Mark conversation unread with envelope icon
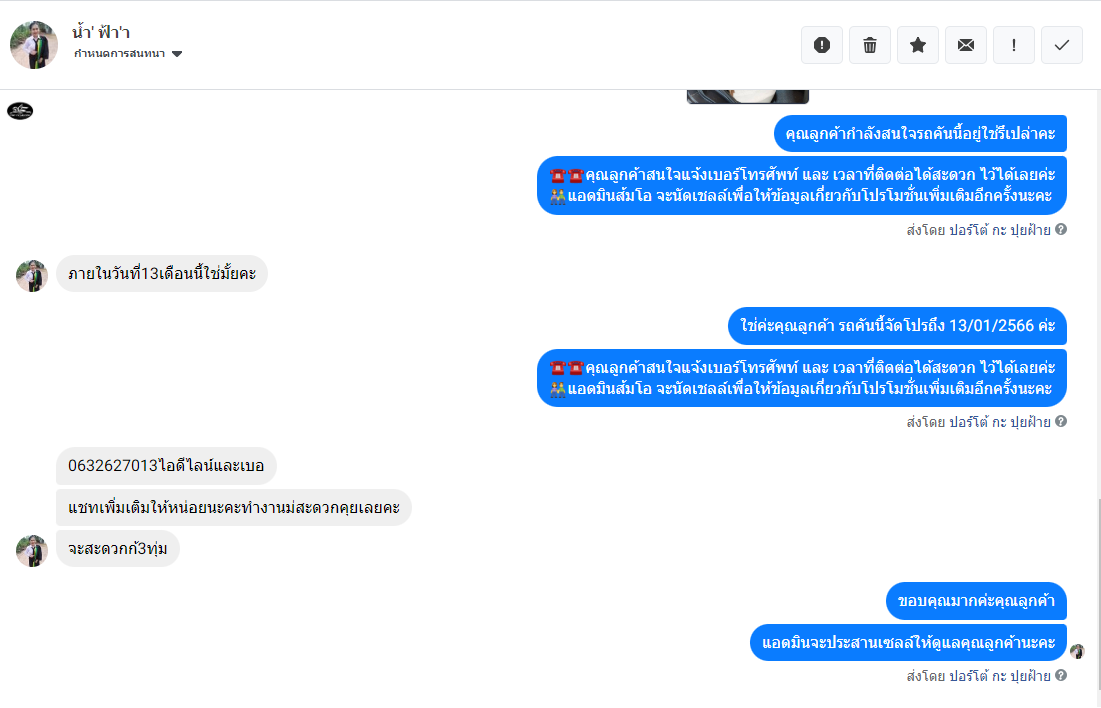The width and height of the screenshot is (1101, 708). pyautogui.click(x=965, y=45)
